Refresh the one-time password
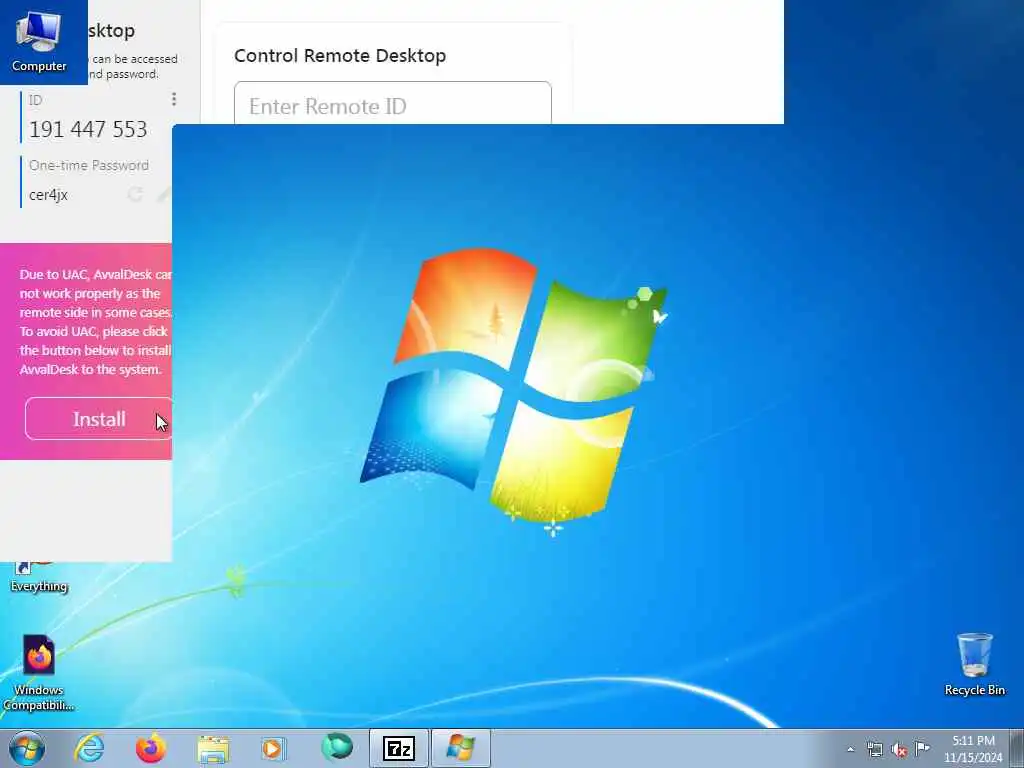Viewport: 1024px width, 768px height. point(135,194)
